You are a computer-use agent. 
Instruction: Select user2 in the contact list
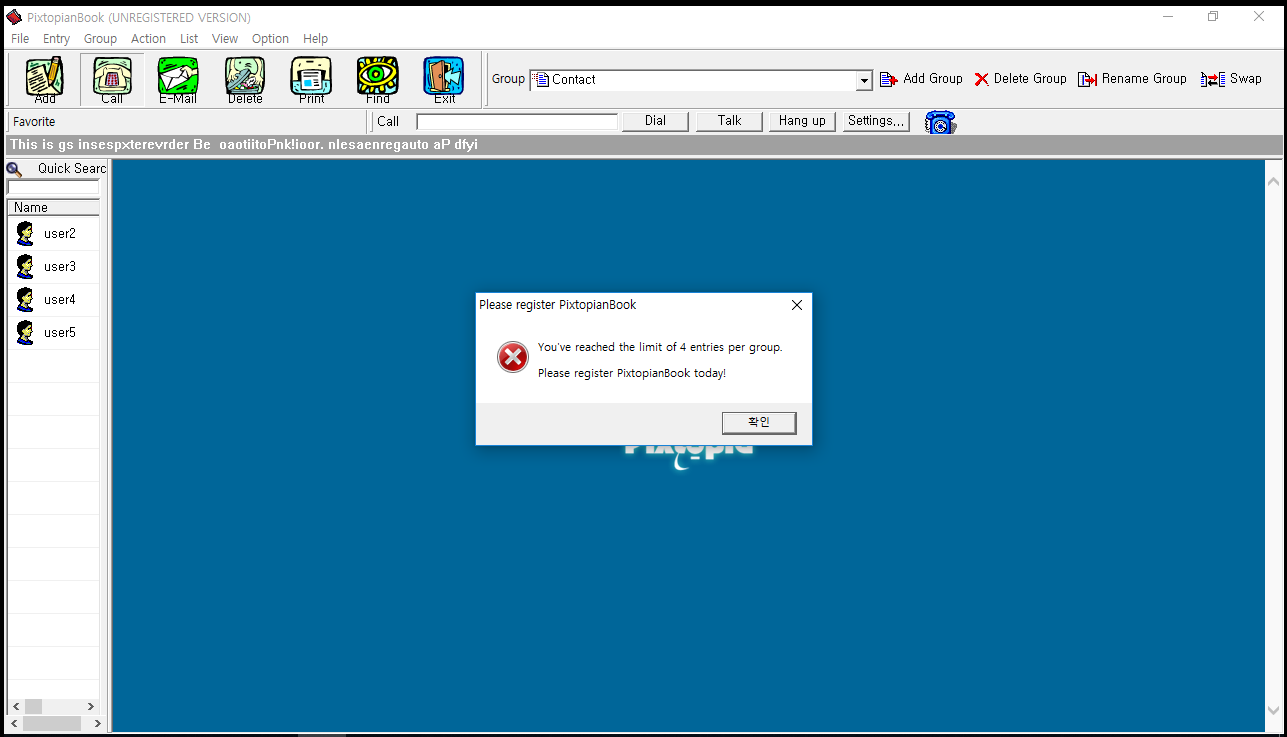pyautogui.click(x=54, y=234)
